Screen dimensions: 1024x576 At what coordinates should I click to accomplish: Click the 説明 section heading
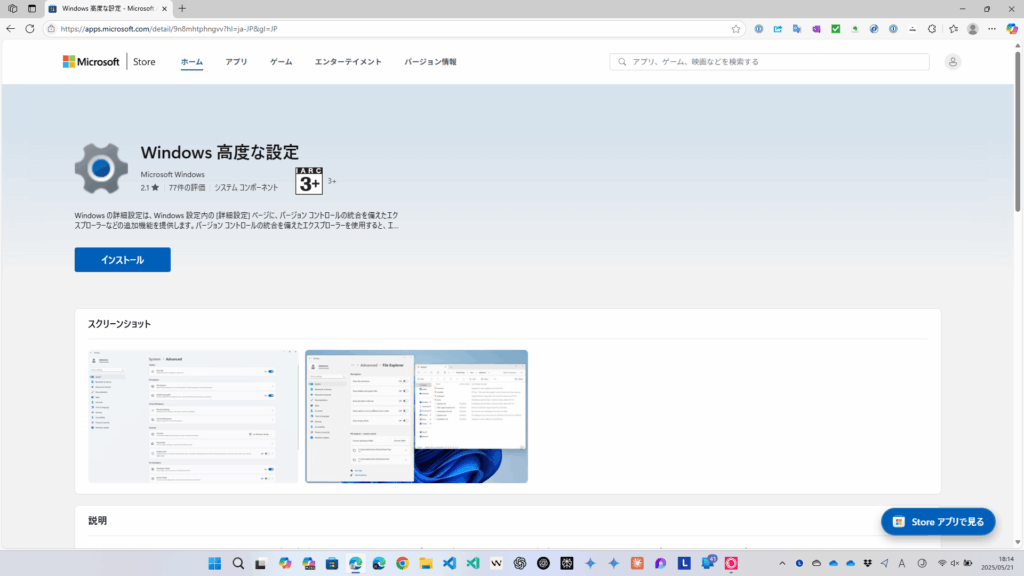tap(97, 520)
